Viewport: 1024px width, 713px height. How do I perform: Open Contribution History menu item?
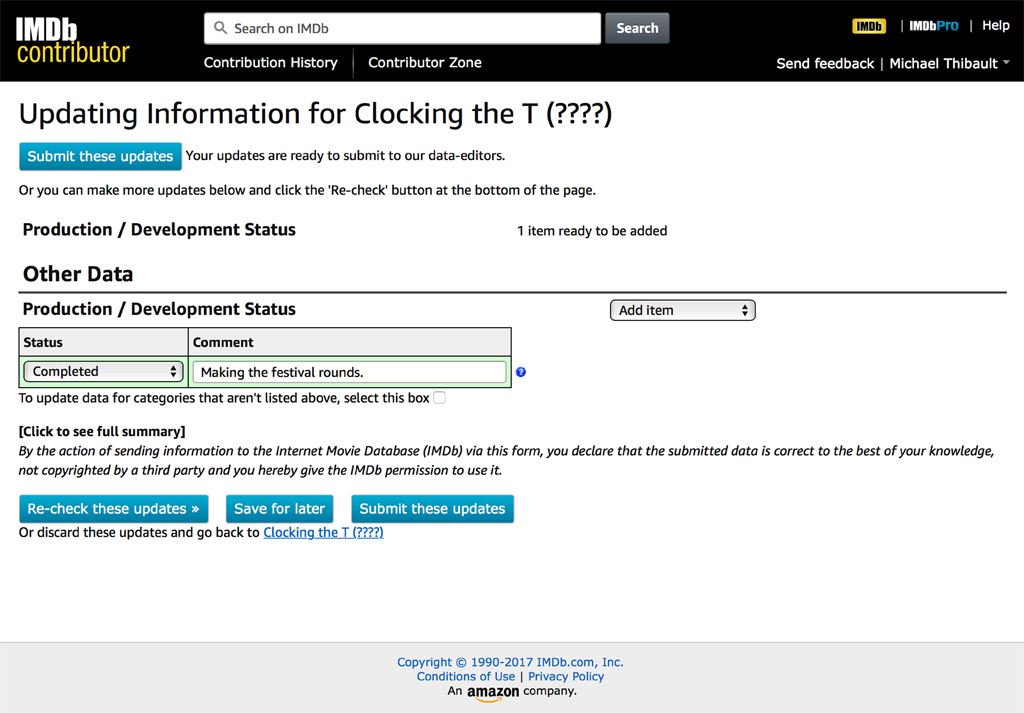click(x=270, y=62)
